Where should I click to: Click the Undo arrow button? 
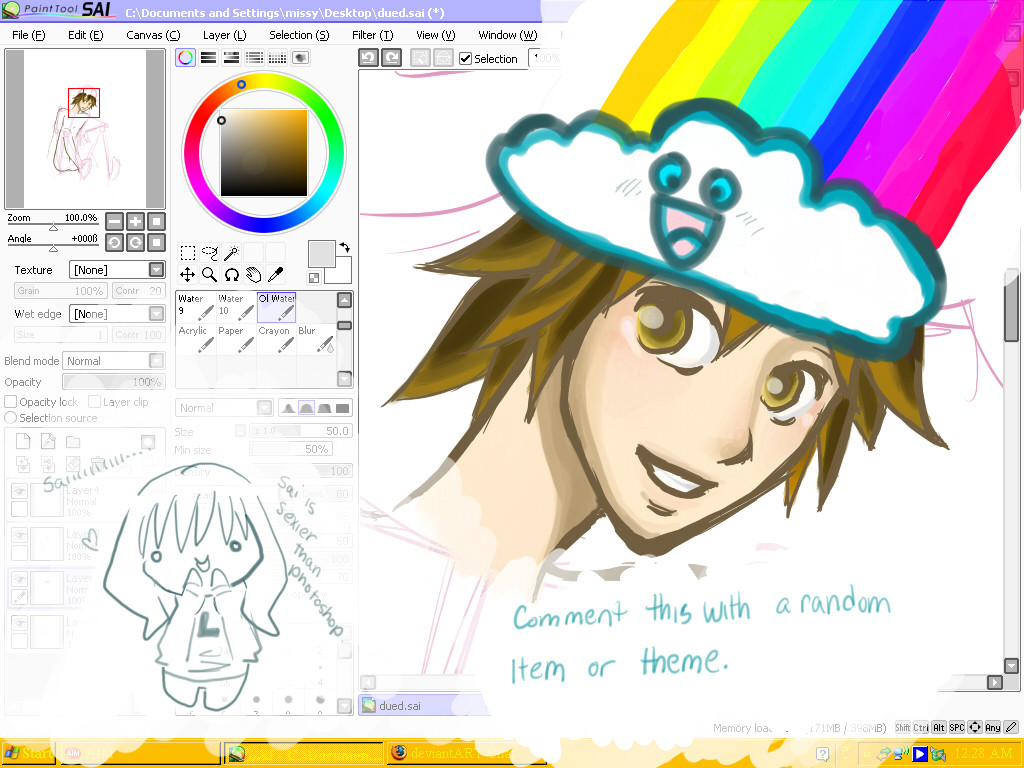[x=369, y=57]
